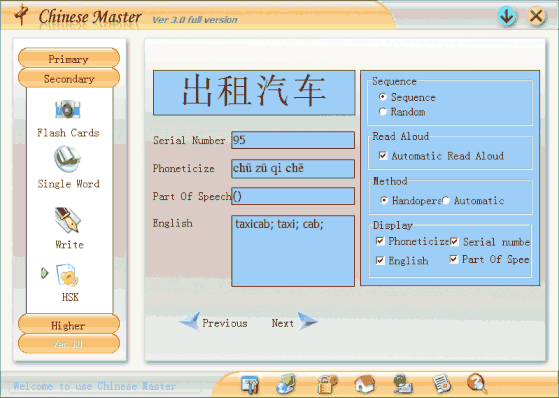The image size is (559, 398).
Task: Switch to the Secondary level tab
Action: 69,78
